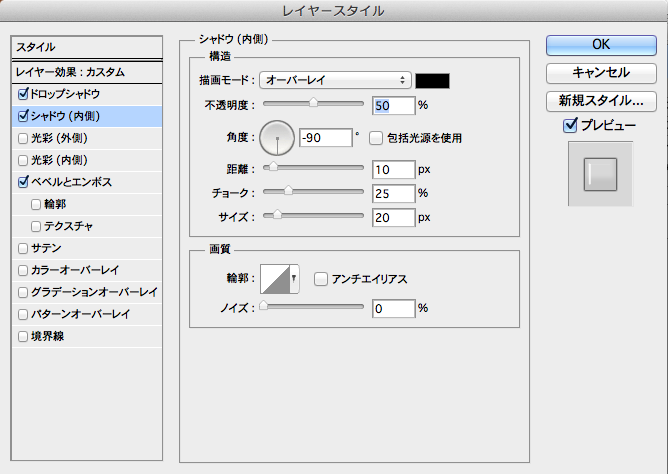Enable the カラーオーバーレイ checkbox
The image size is (668, 474).
pos(23,270)
